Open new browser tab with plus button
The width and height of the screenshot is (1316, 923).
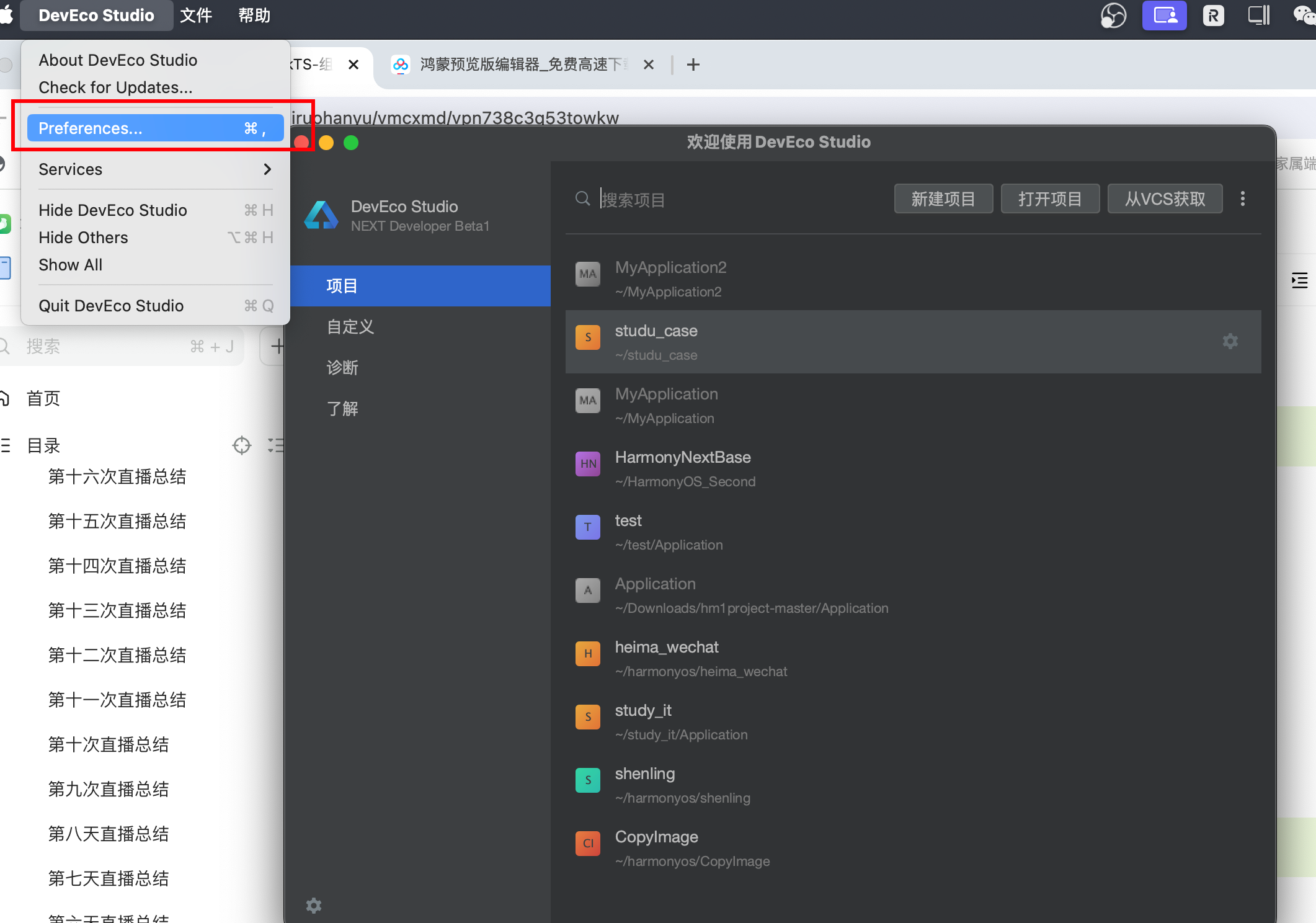pos(693,65)
